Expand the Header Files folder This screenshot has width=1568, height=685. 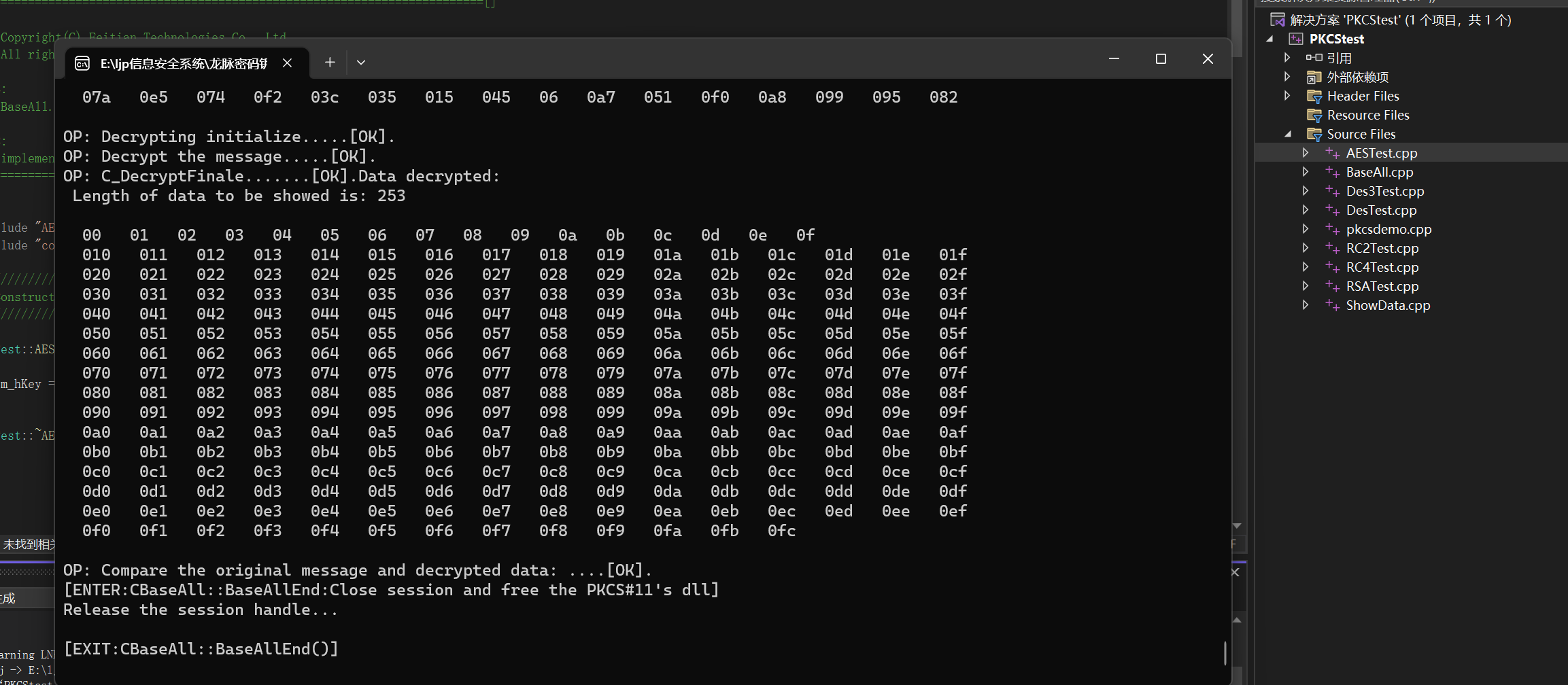(x=1287, y=96)
